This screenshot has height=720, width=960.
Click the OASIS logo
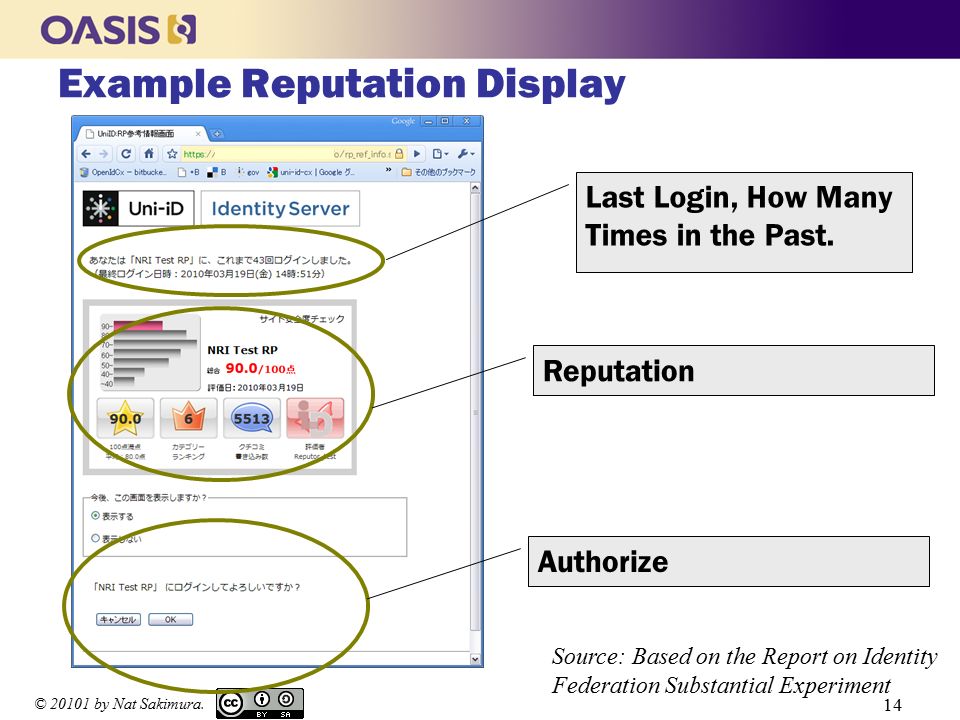(118, 30)
